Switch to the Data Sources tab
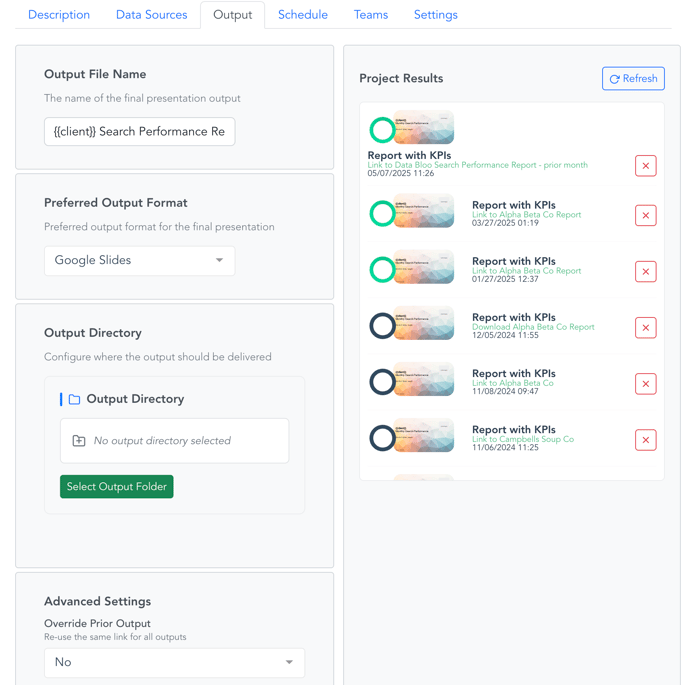The width and height of the screenshot is (688, 685). pos(151,15)
